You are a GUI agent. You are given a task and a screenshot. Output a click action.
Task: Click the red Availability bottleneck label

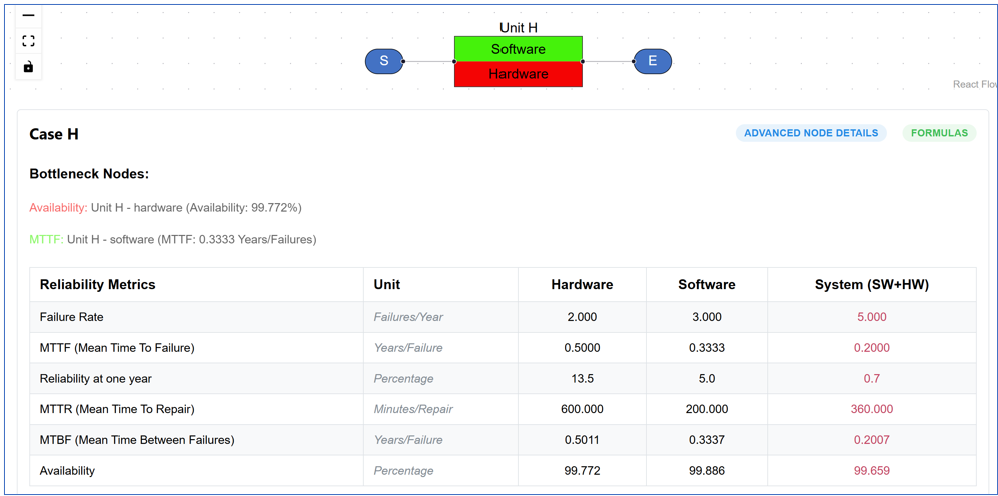click(59, 208)
